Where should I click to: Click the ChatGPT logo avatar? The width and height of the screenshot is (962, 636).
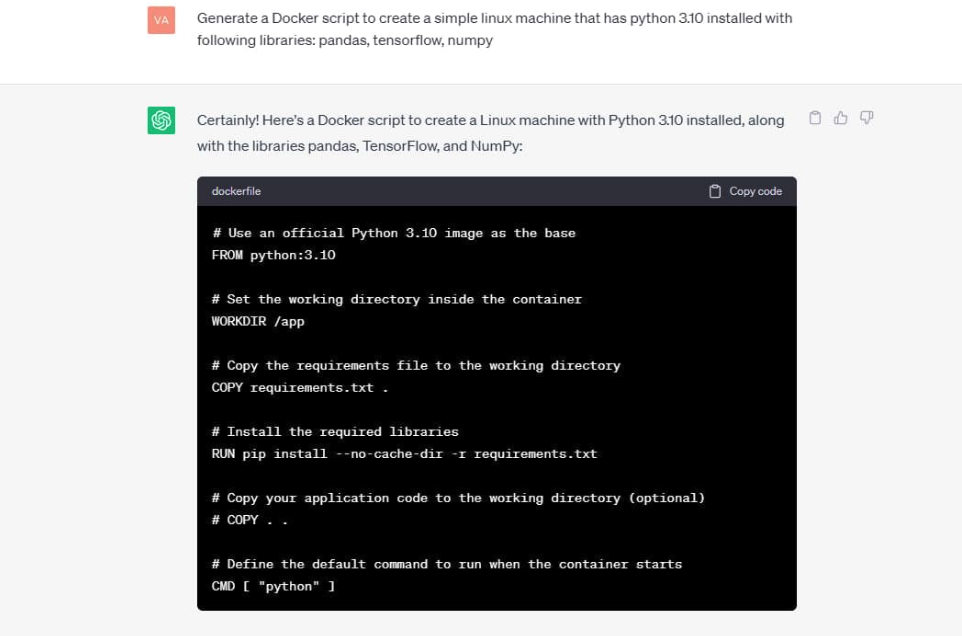(x=161, y=120)
